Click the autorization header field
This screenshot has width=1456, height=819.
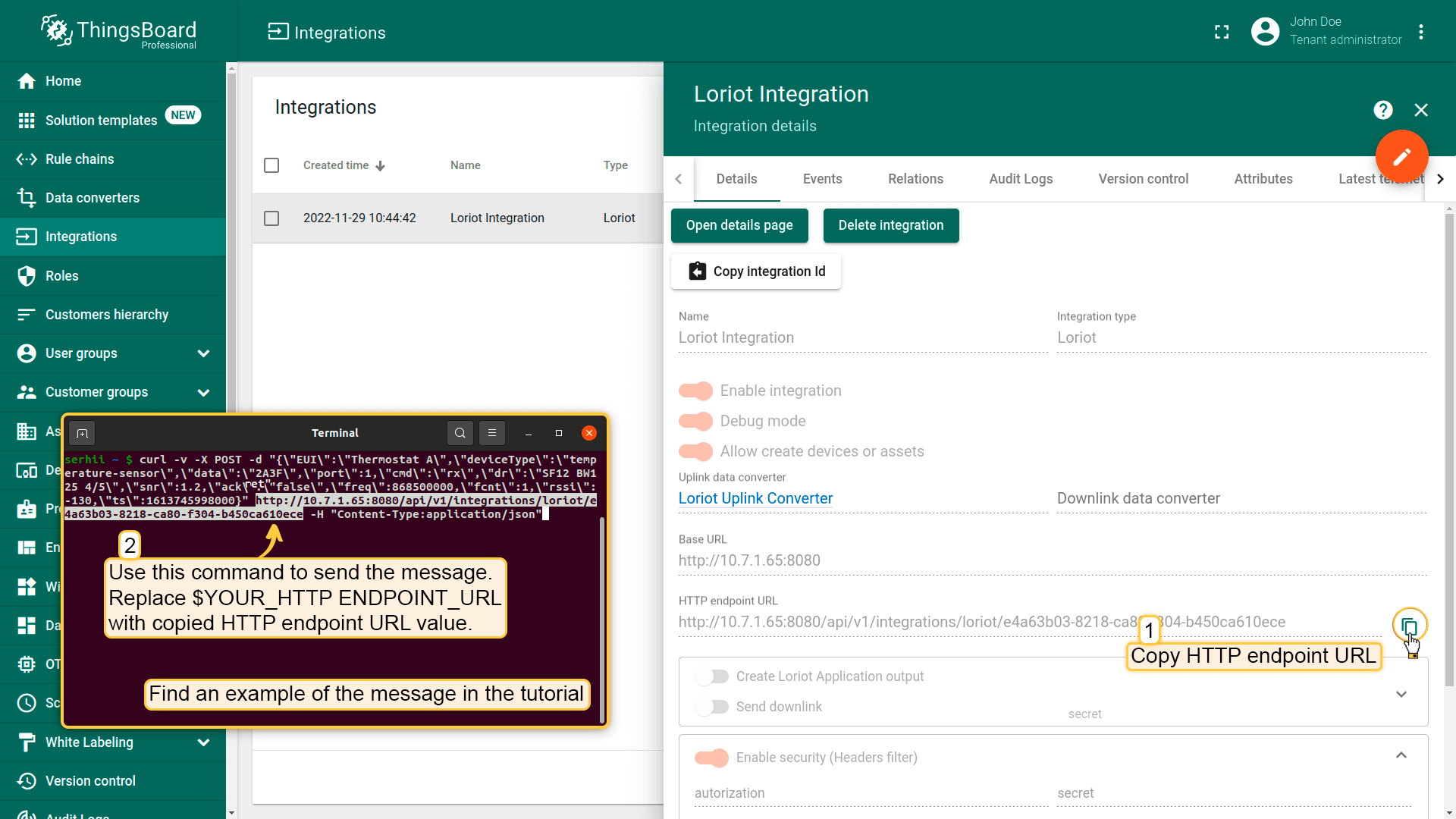click(x=871, y=793)
